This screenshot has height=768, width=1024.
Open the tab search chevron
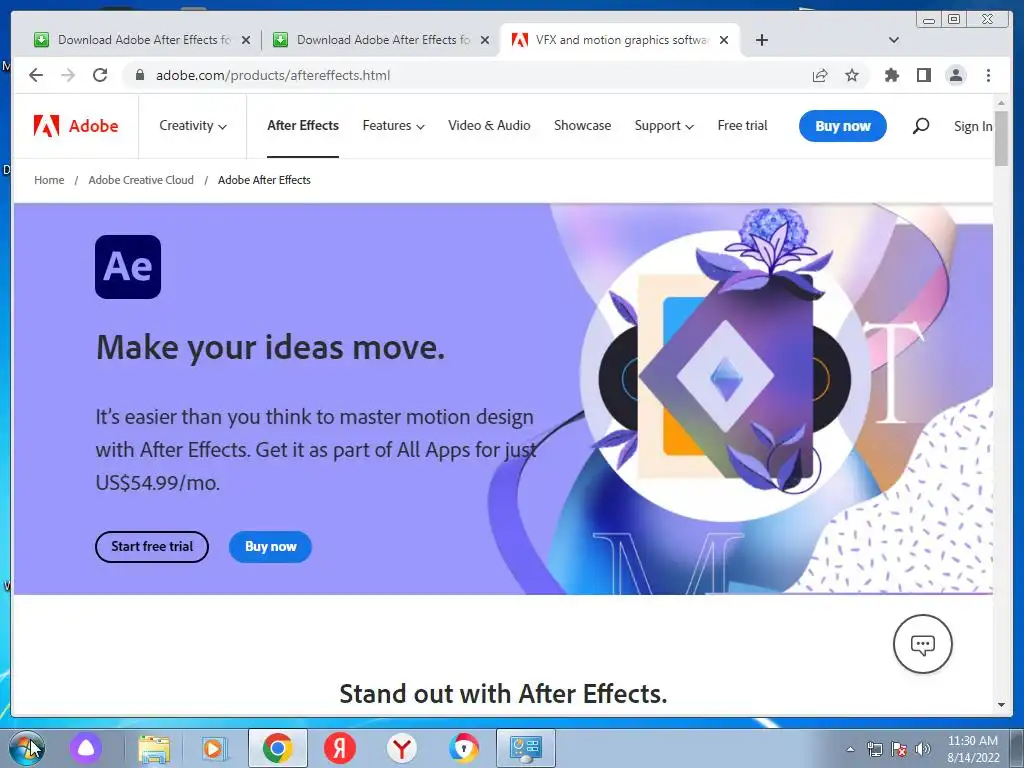(894, 40)
